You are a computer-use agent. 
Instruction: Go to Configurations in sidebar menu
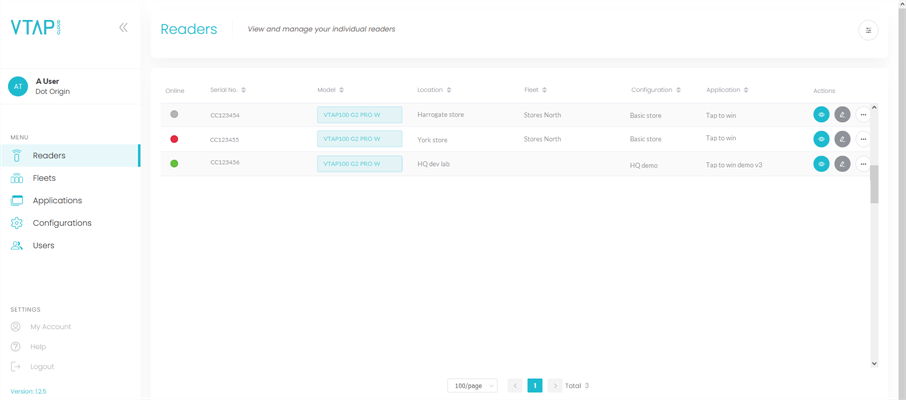[61, 223]
